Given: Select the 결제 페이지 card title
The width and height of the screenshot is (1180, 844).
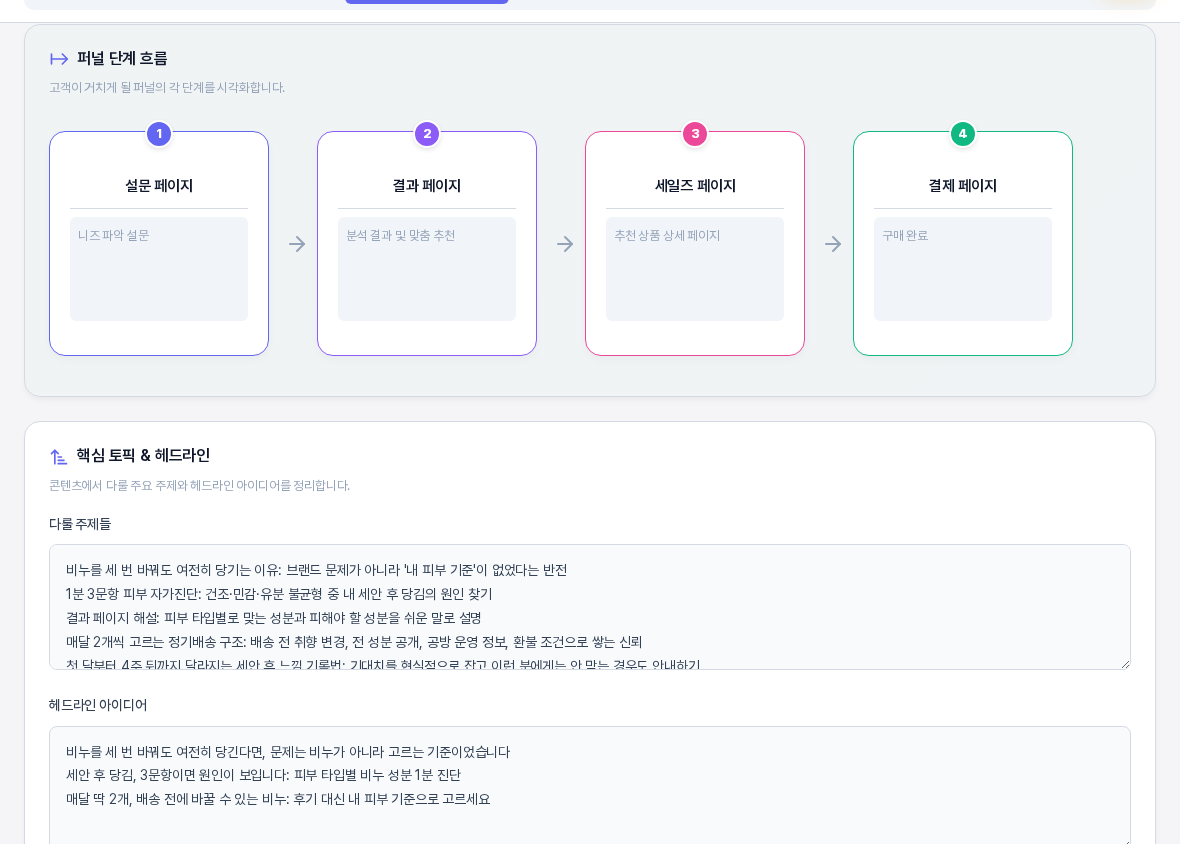Looking at the screenshot, I should tap(963, 186).
